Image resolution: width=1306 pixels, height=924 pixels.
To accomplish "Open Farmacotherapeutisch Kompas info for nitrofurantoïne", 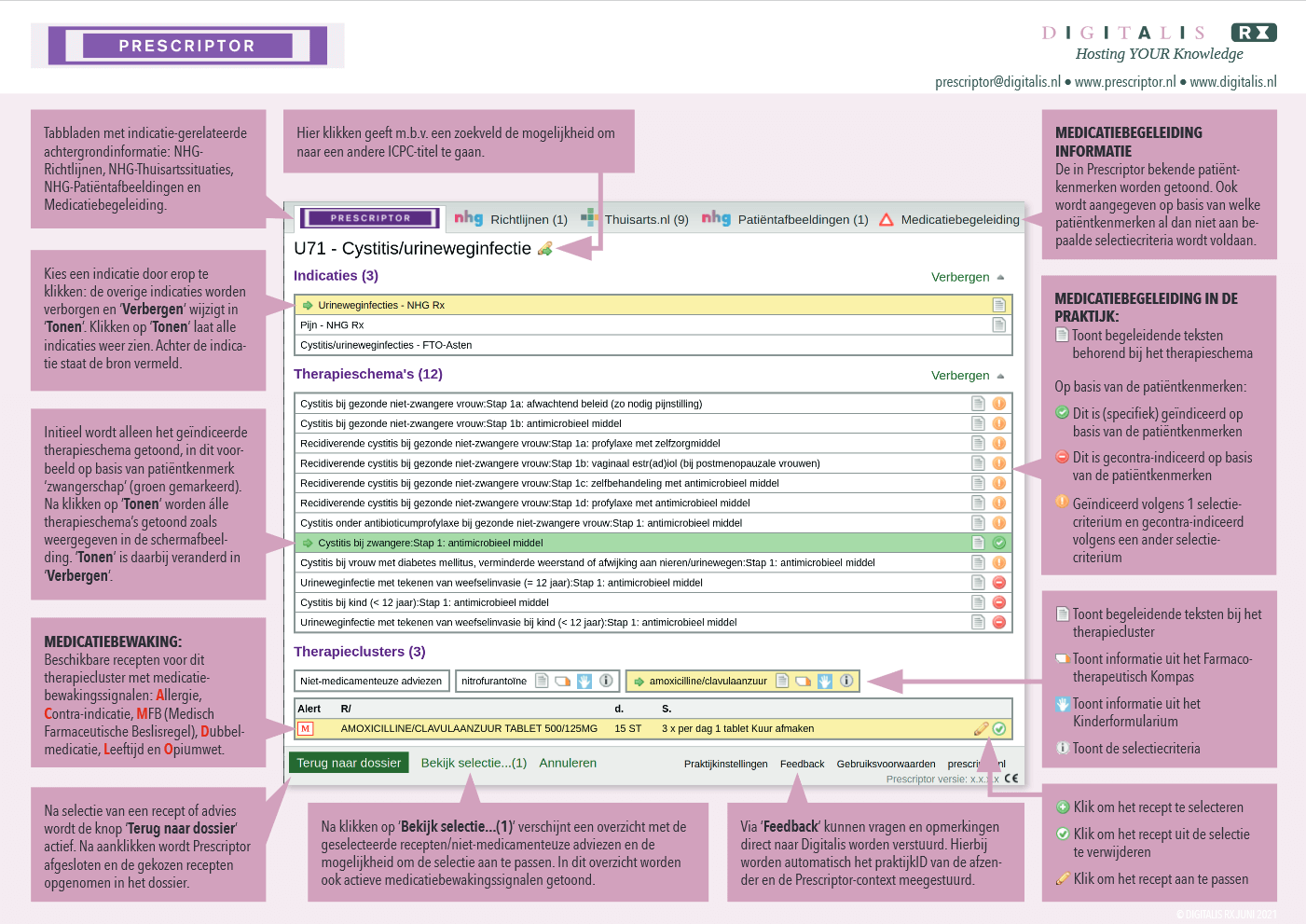I will click(561, 681).
